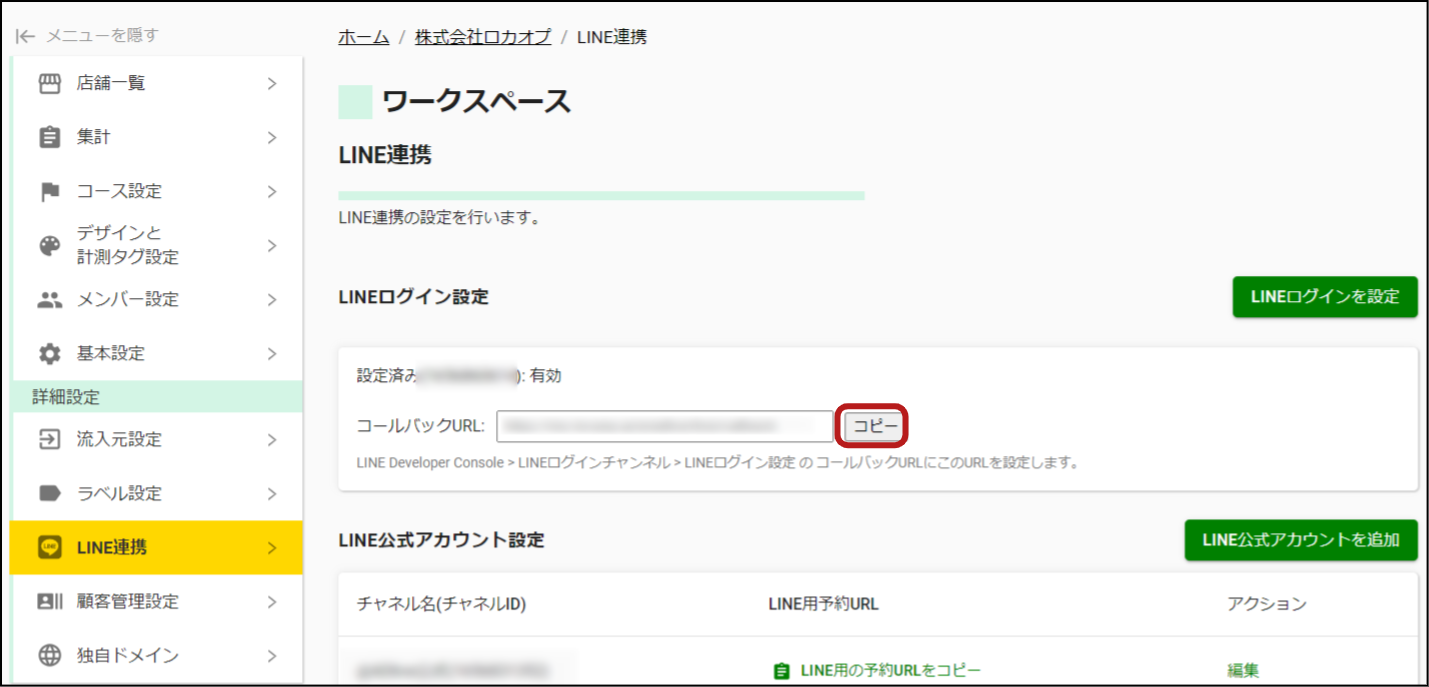Image resolution: width=1429 pixels, height=687 pixels.
Task: Click the hide-menu arrow icon
Action: pos(26,36)
